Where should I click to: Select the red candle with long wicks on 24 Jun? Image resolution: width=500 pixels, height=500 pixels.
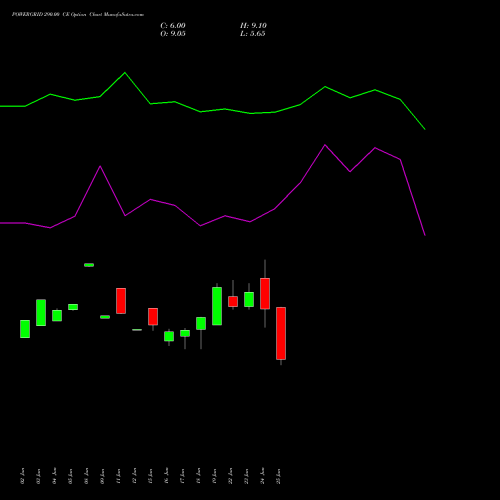[265, 293]
